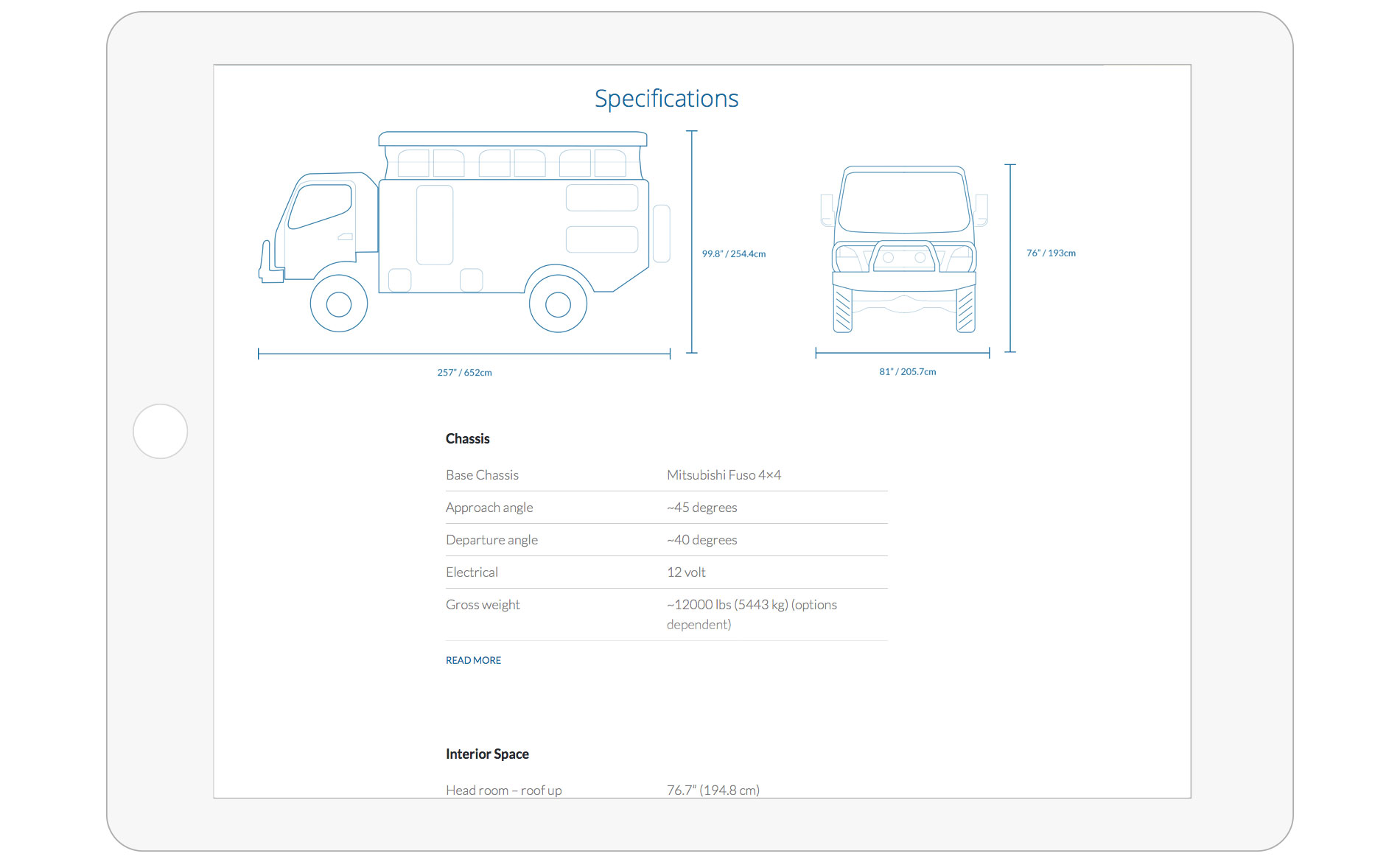Screen dimensions: 1400x859
Task: Click the spare tire on truck's rear
Action: point(662,234)
